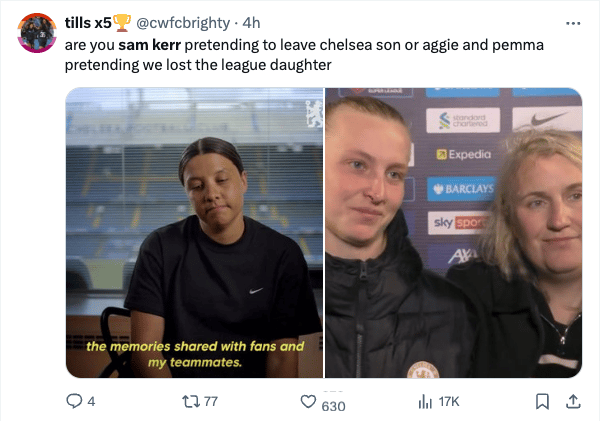Repost the tweet using the retweet icon
Viewport: 600px width, 421px height.
[x=190, y=401]
